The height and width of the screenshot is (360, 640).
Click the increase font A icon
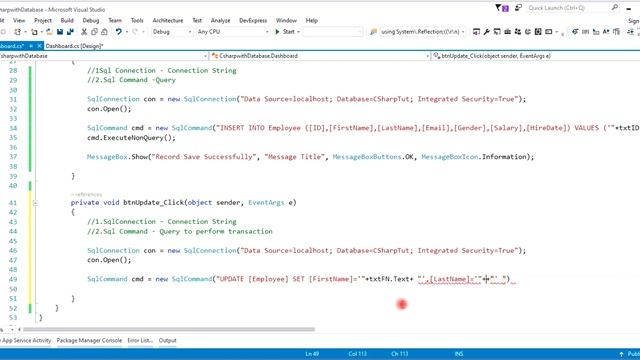pos(606,31)
